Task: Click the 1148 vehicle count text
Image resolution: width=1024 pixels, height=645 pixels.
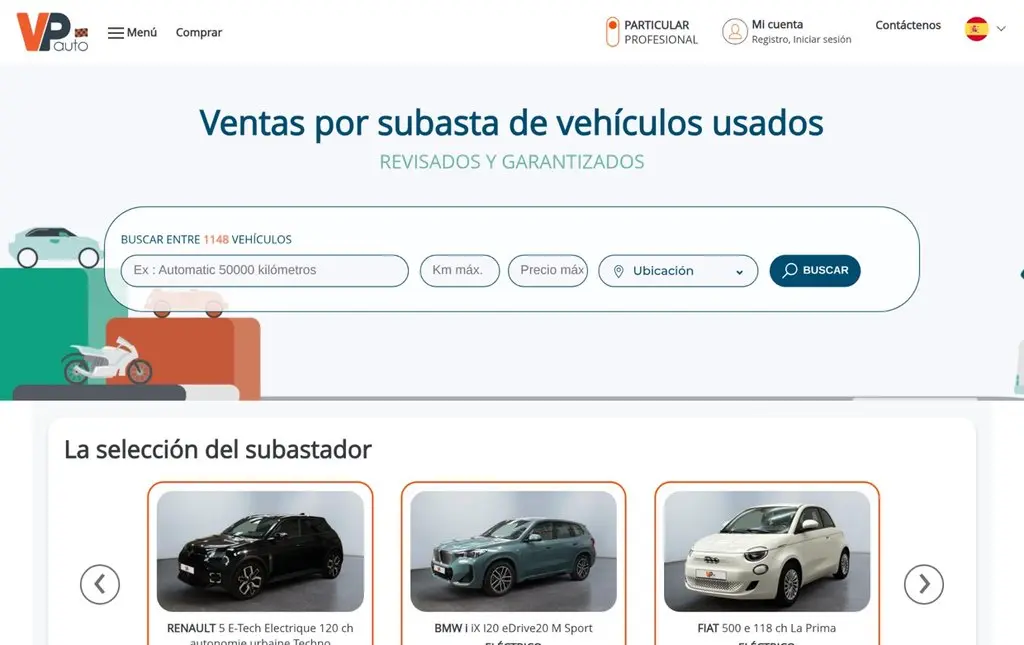Action: pos(216,240)
